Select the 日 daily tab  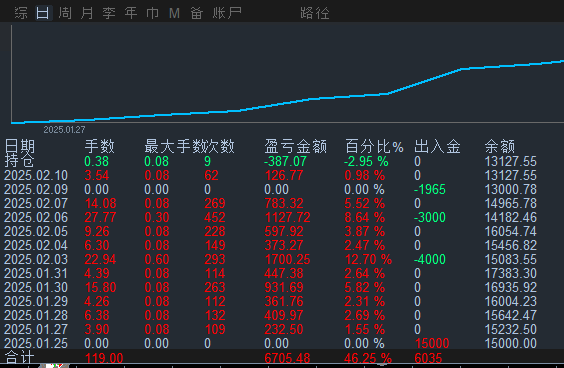43,13
